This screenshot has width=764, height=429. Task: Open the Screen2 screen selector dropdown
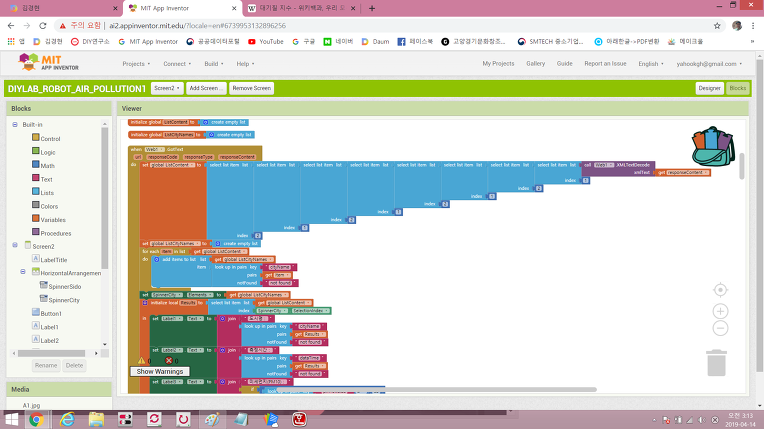click(x=167, y=88)
